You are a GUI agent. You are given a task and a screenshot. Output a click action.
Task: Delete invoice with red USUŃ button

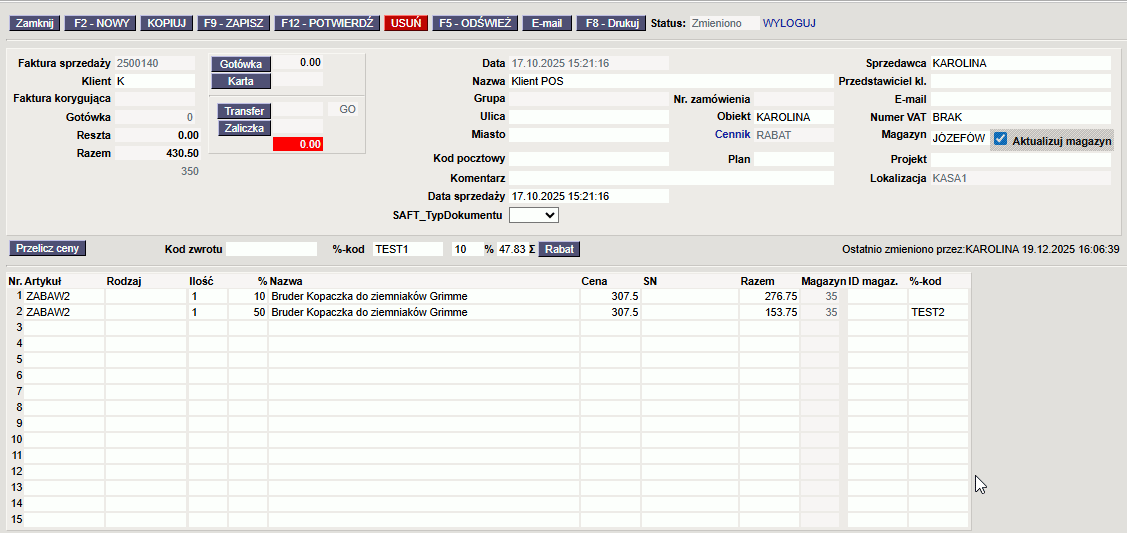tap(406, 22)
